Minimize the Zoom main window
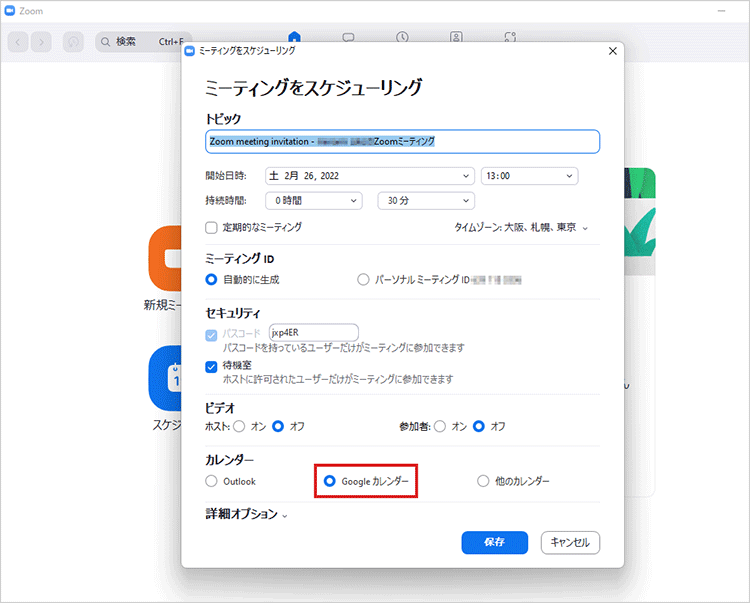 [721, 11]
